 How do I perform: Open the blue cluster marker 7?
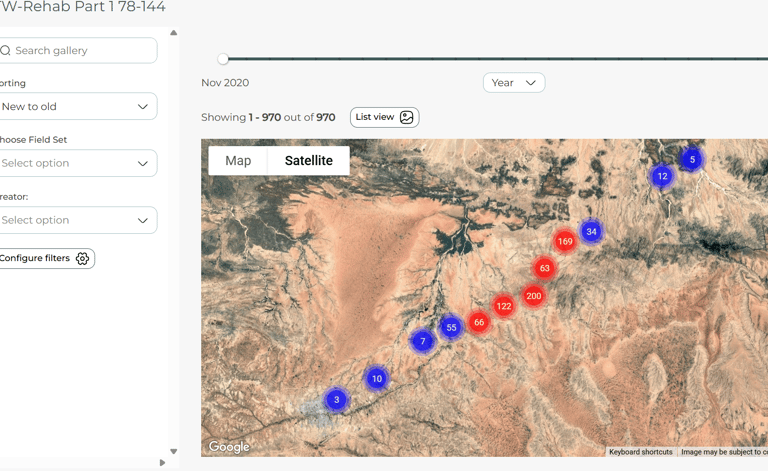(x=423, y=341)
